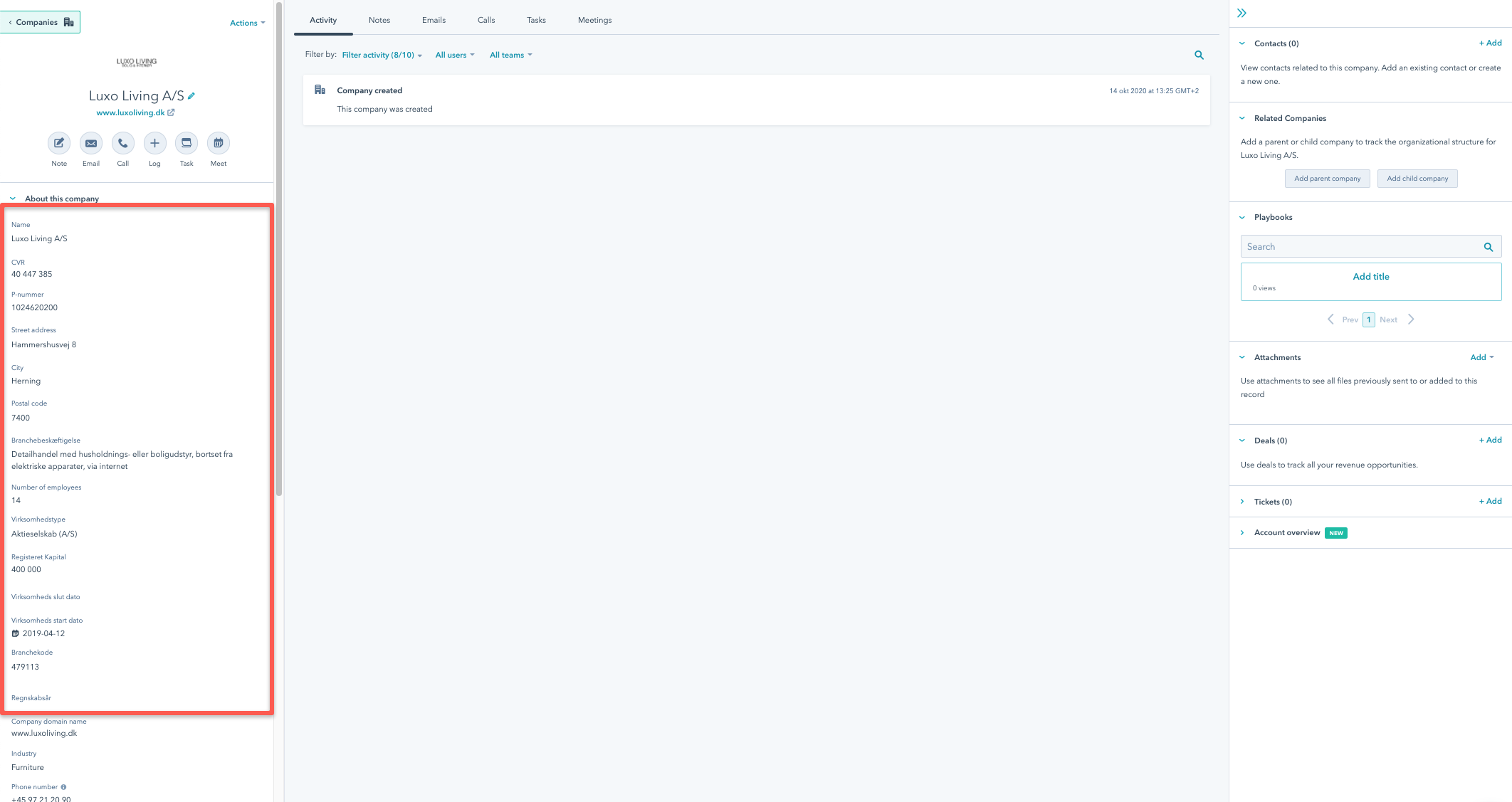Click the Luxo Living company logo
The height and width of the screenshot is (802, 1512).
[x=137, y=62]
